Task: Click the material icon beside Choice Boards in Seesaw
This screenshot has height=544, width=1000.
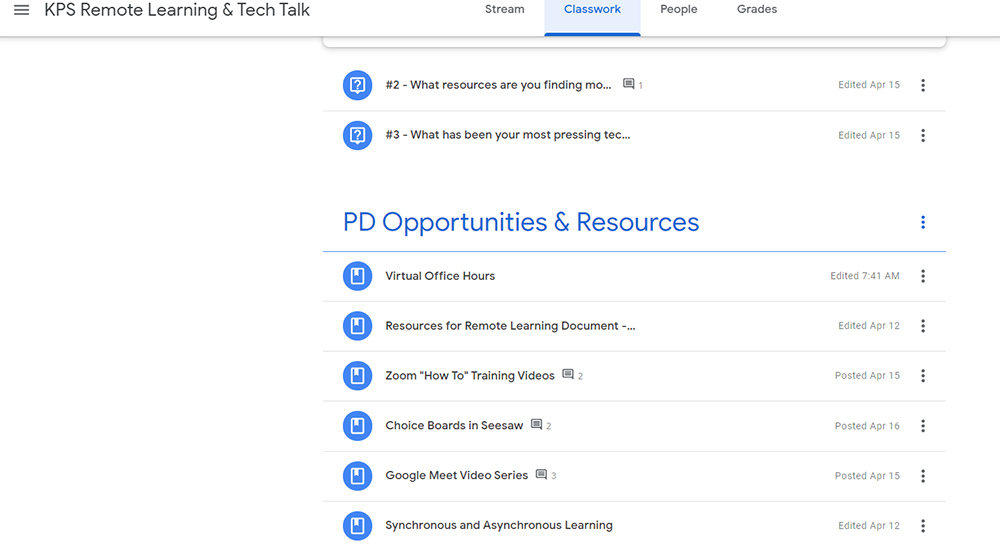Action: (358, 425)
